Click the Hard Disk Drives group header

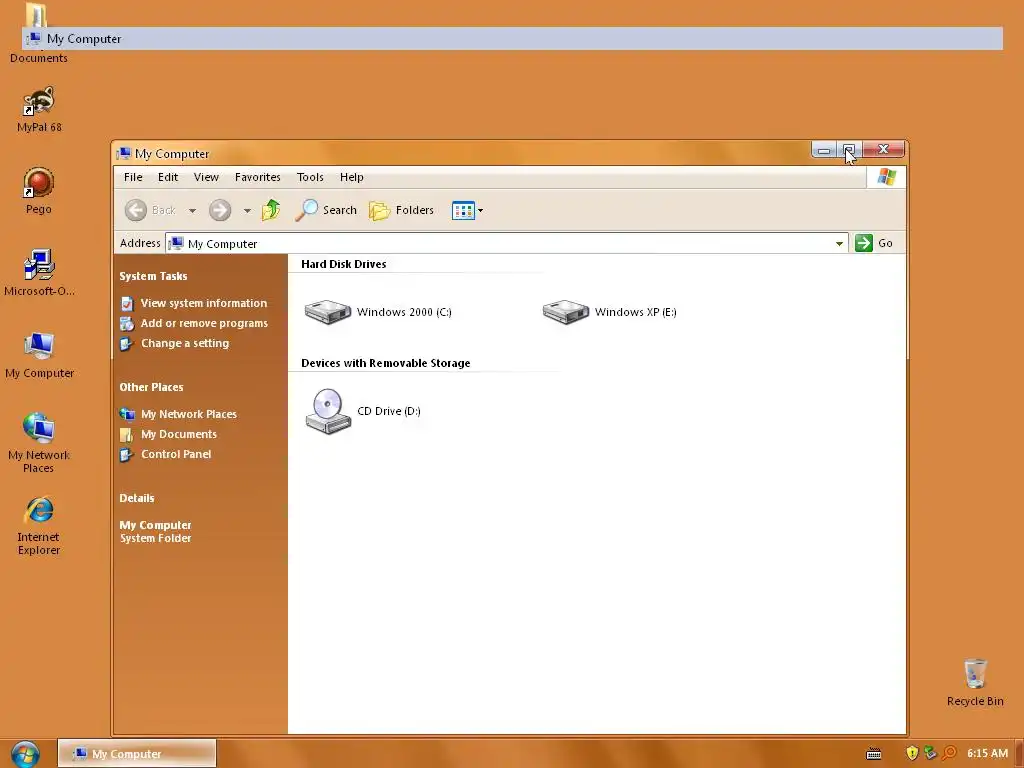(x=344, y=264)
